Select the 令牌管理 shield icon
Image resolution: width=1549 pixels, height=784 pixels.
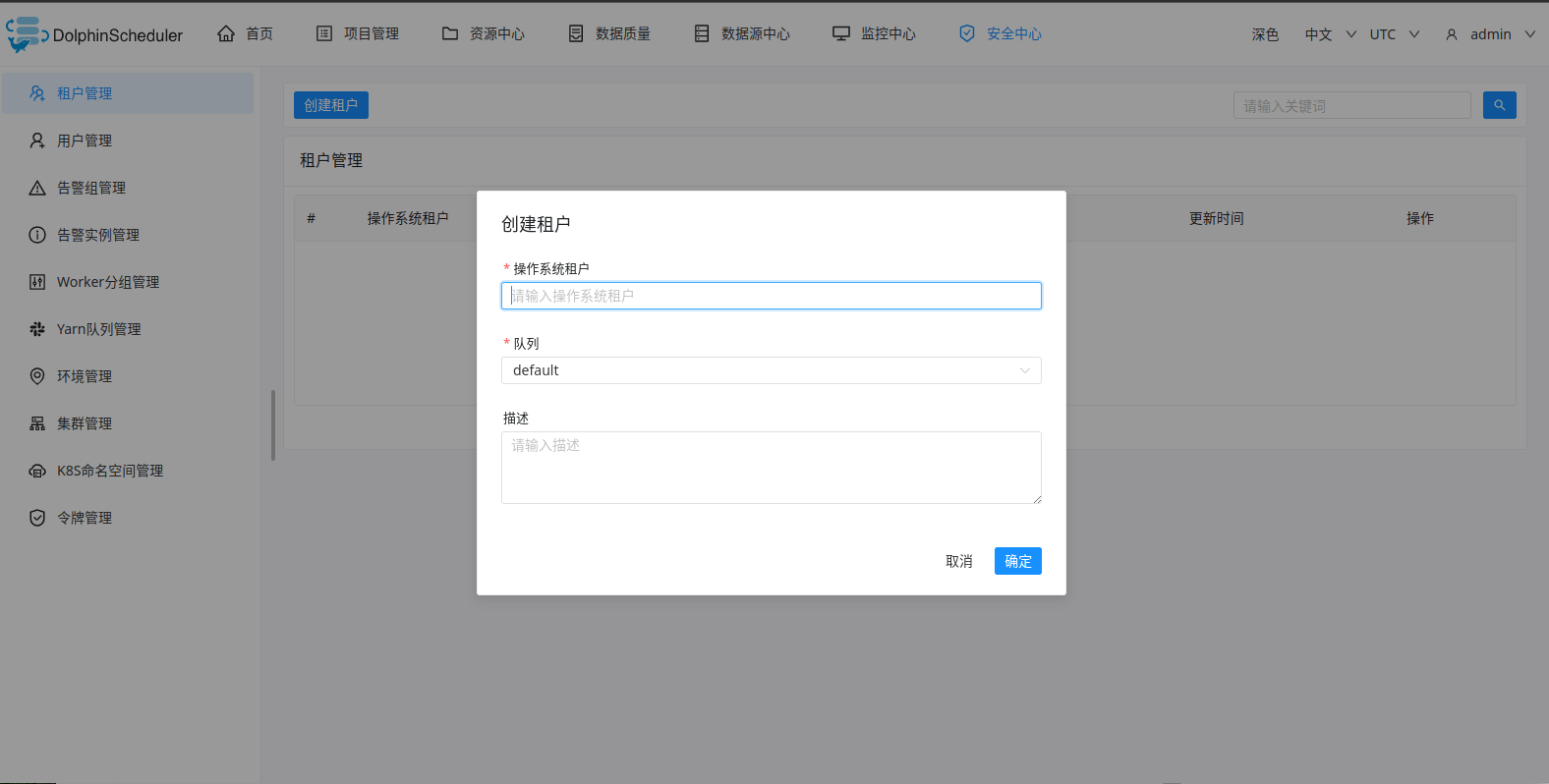pos(37,518)
